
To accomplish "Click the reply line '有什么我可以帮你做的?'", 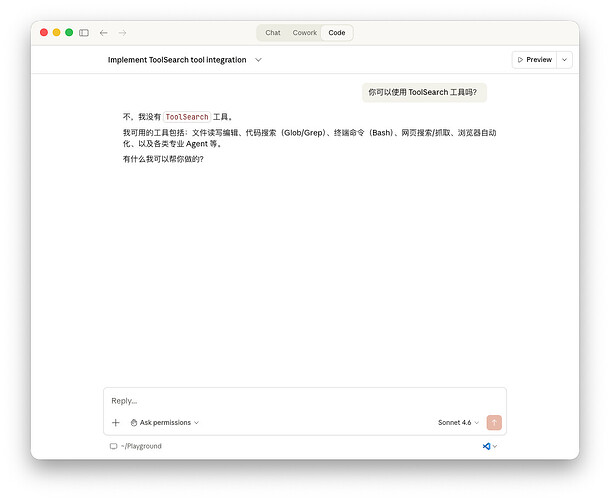I will point(163,159).
